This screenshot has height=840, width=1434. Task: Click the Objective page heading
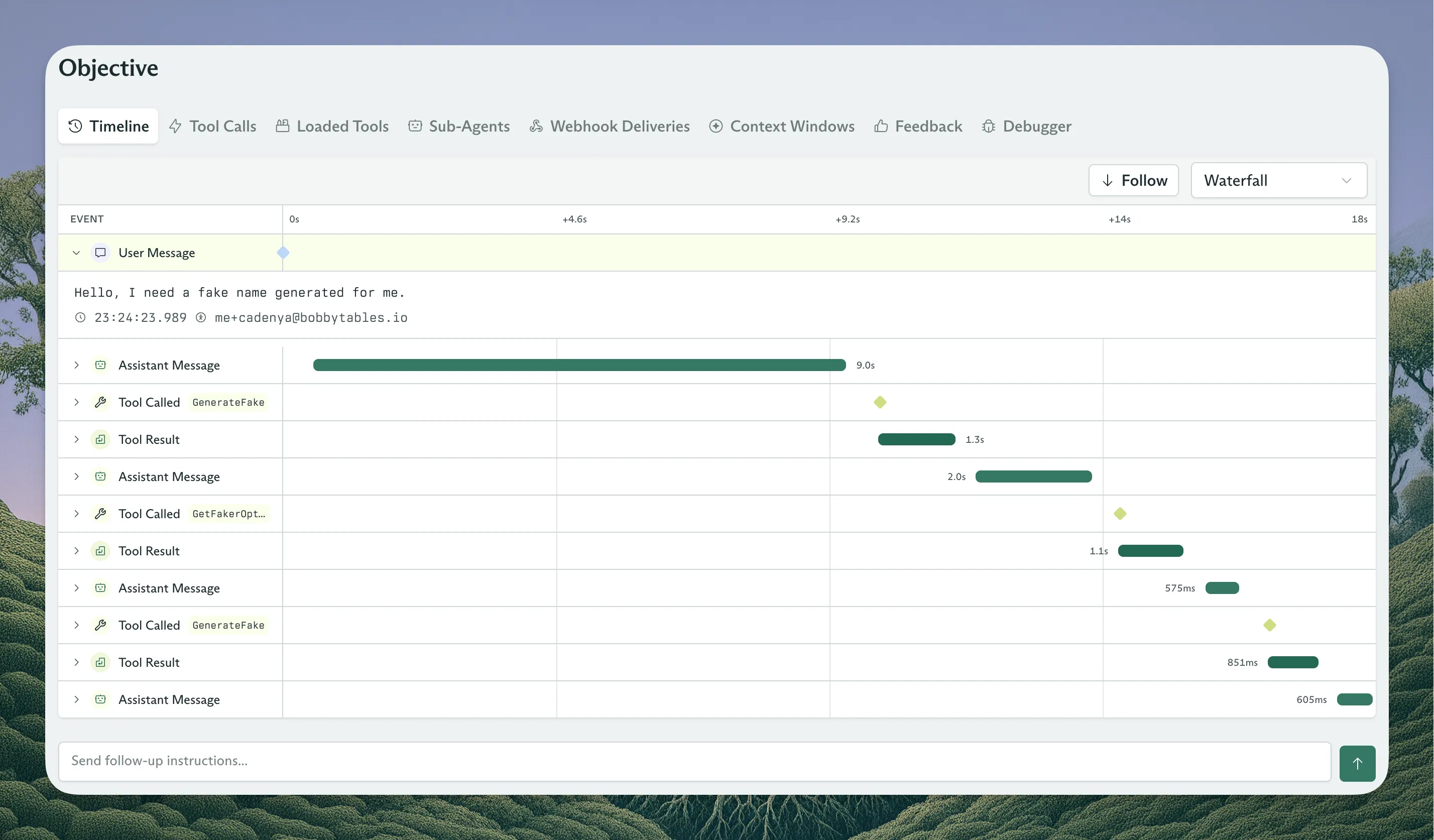pos(108,68)
